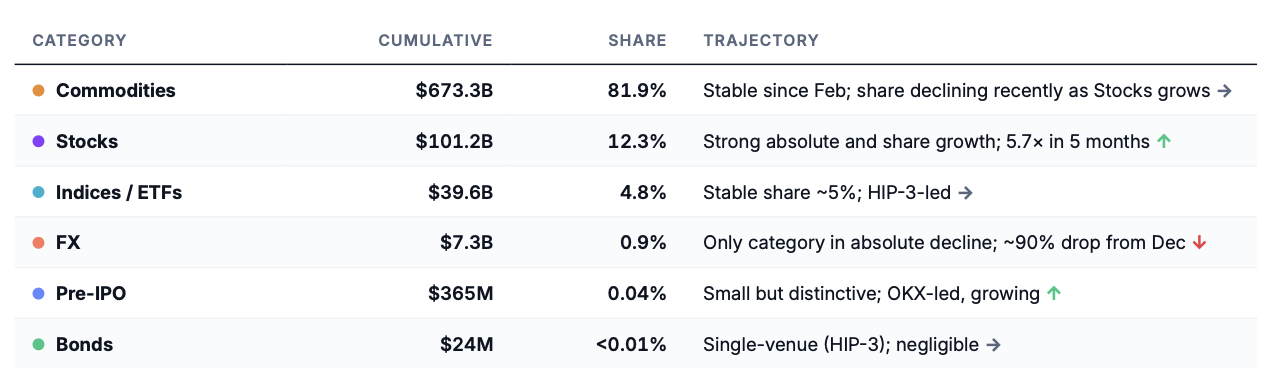Sort by the CUMULATIVE column header

(435, 41)
